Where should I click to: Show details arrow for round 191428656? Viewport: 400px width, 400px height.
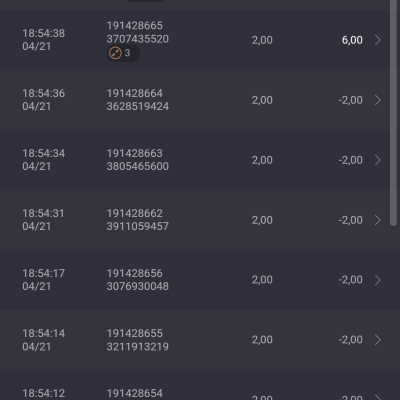click(x=378, y=280)
